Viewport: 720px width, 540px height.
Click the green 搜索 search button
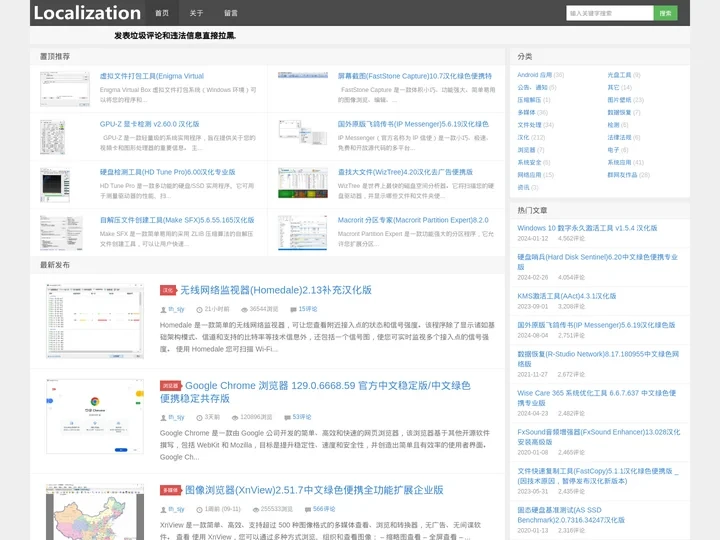click(665, 13)
